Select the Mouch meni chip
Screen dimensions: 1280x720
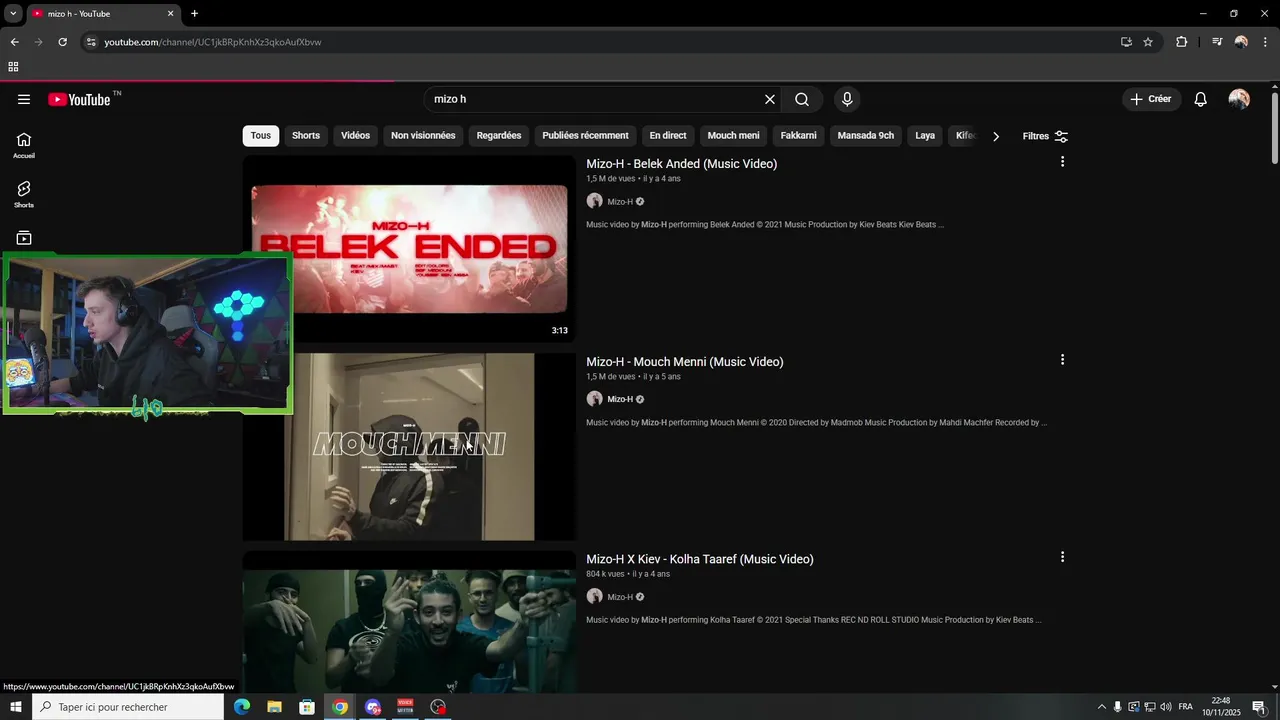click(x=733, y=136)
